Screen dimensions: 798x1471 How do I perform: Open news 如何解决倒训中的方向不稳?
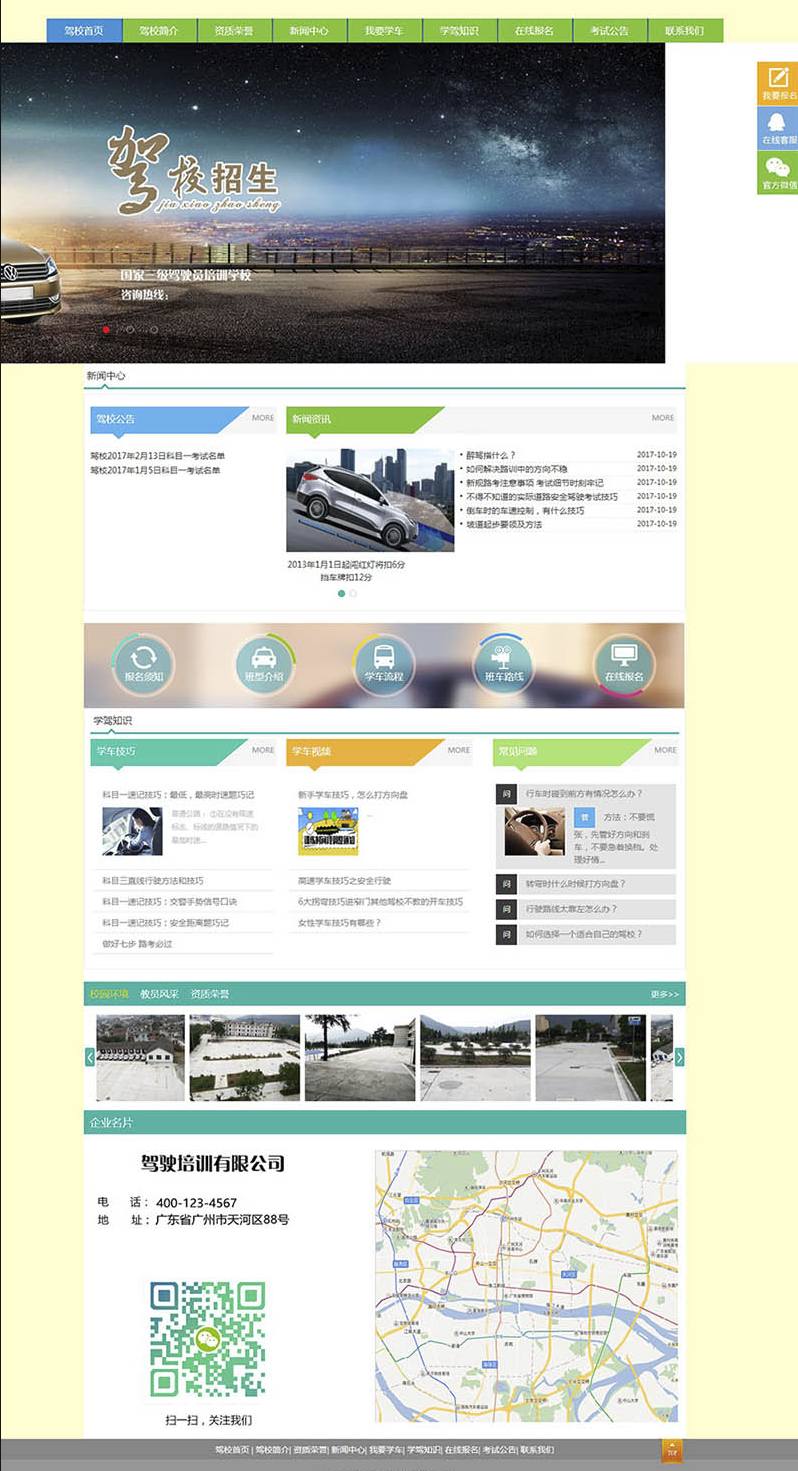tap(516, 469)
